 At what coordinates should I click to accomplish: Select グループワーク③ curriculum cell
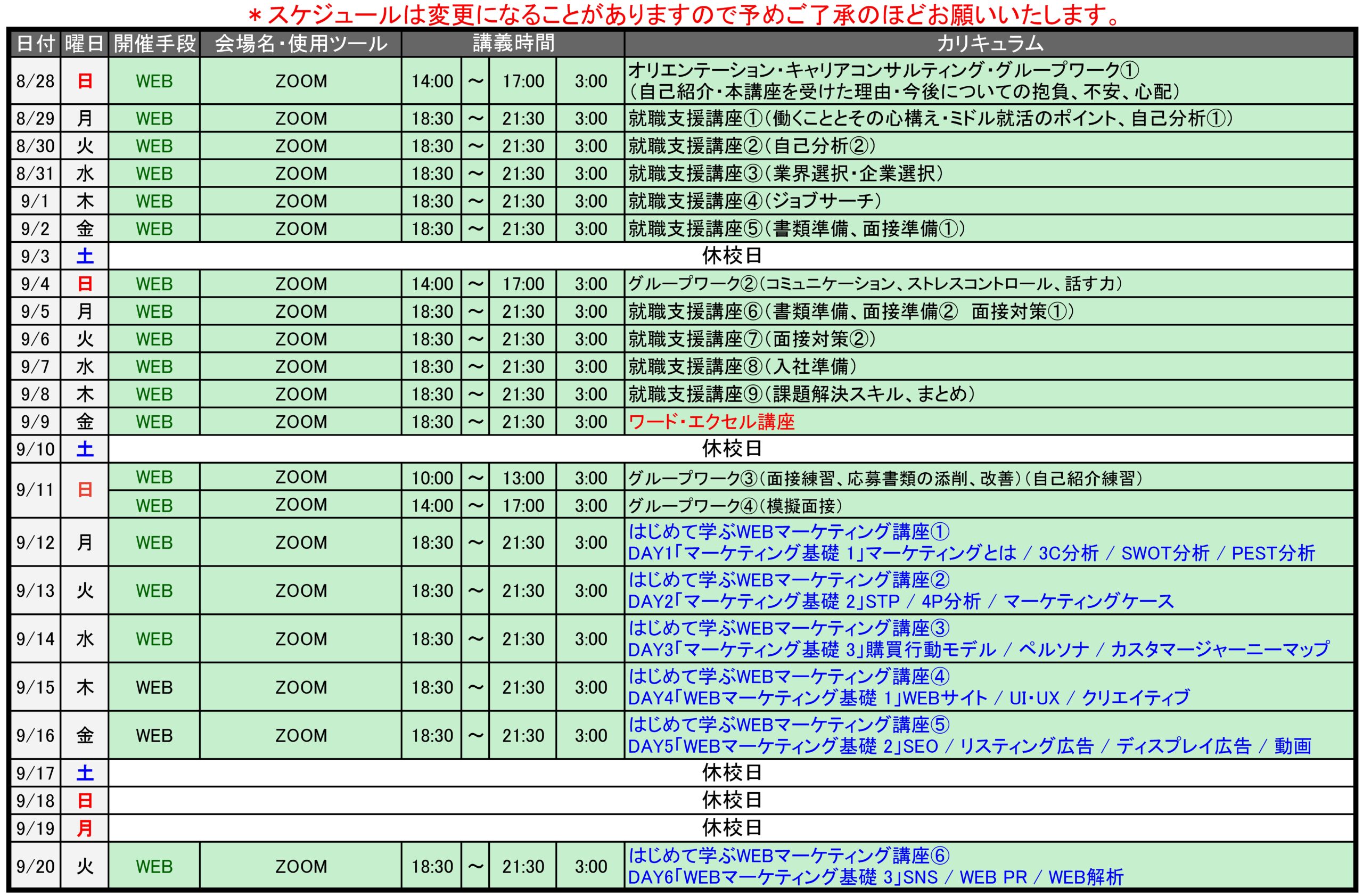990,477
